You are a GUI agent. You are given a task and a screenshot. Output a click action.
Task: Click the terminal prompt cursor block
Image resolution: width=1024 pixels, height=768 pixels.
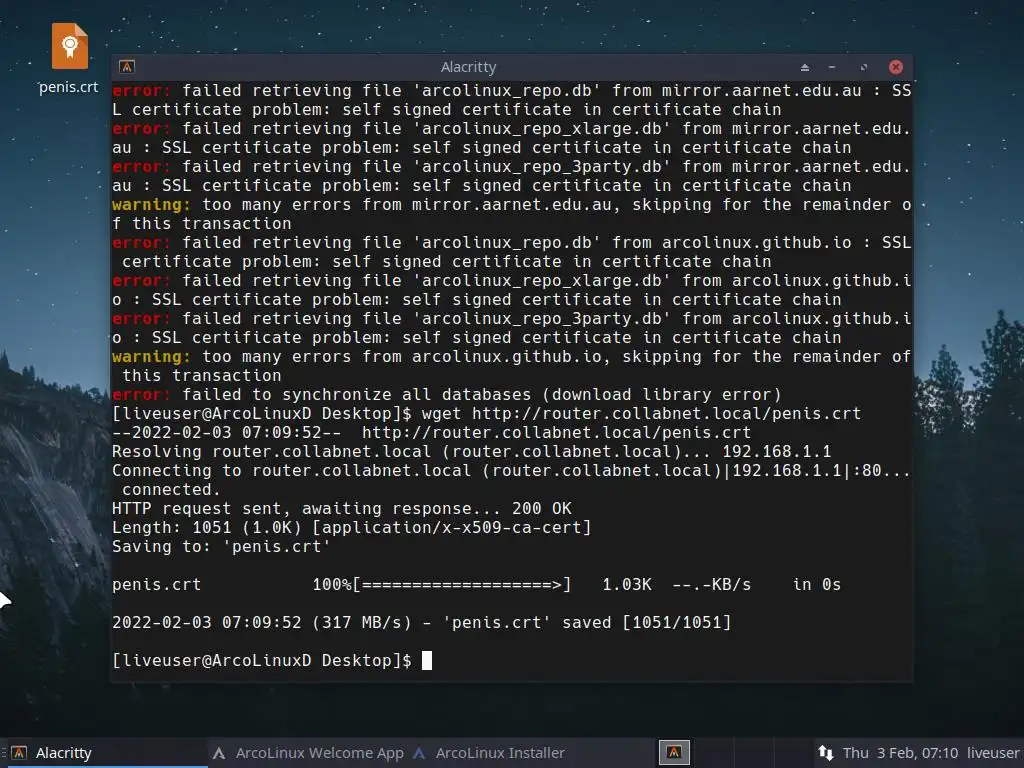426,660
